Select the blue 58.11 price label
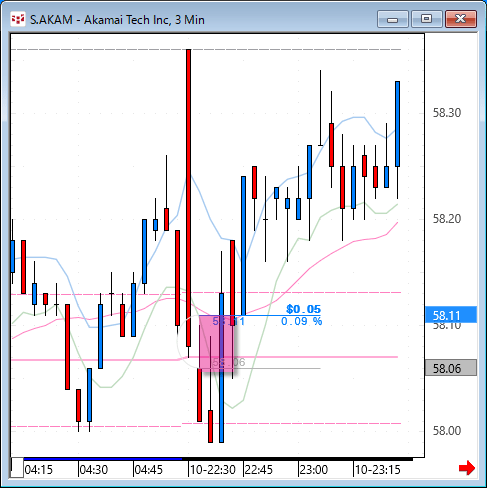Screen dimensions: 487x488 click(451, 315)
